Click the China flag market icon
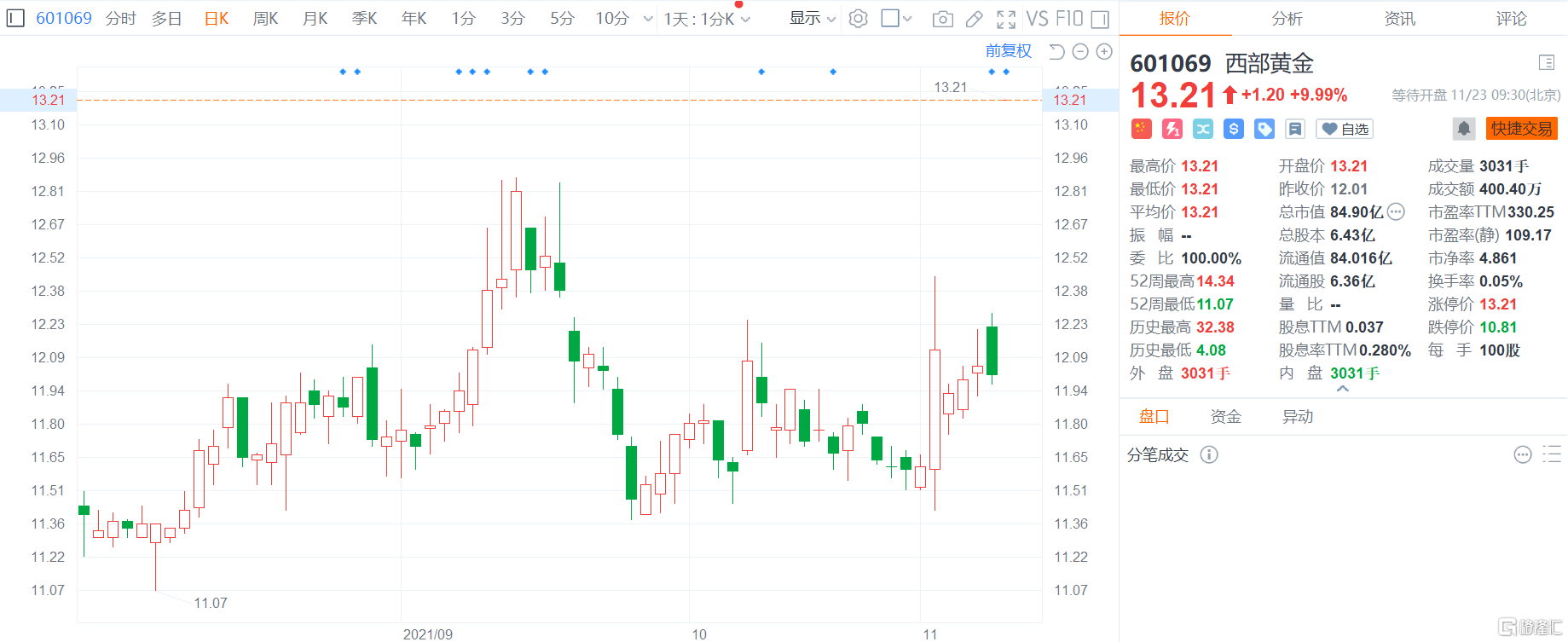Screen dimensions: 1568x642 (x=1142, y=129)
